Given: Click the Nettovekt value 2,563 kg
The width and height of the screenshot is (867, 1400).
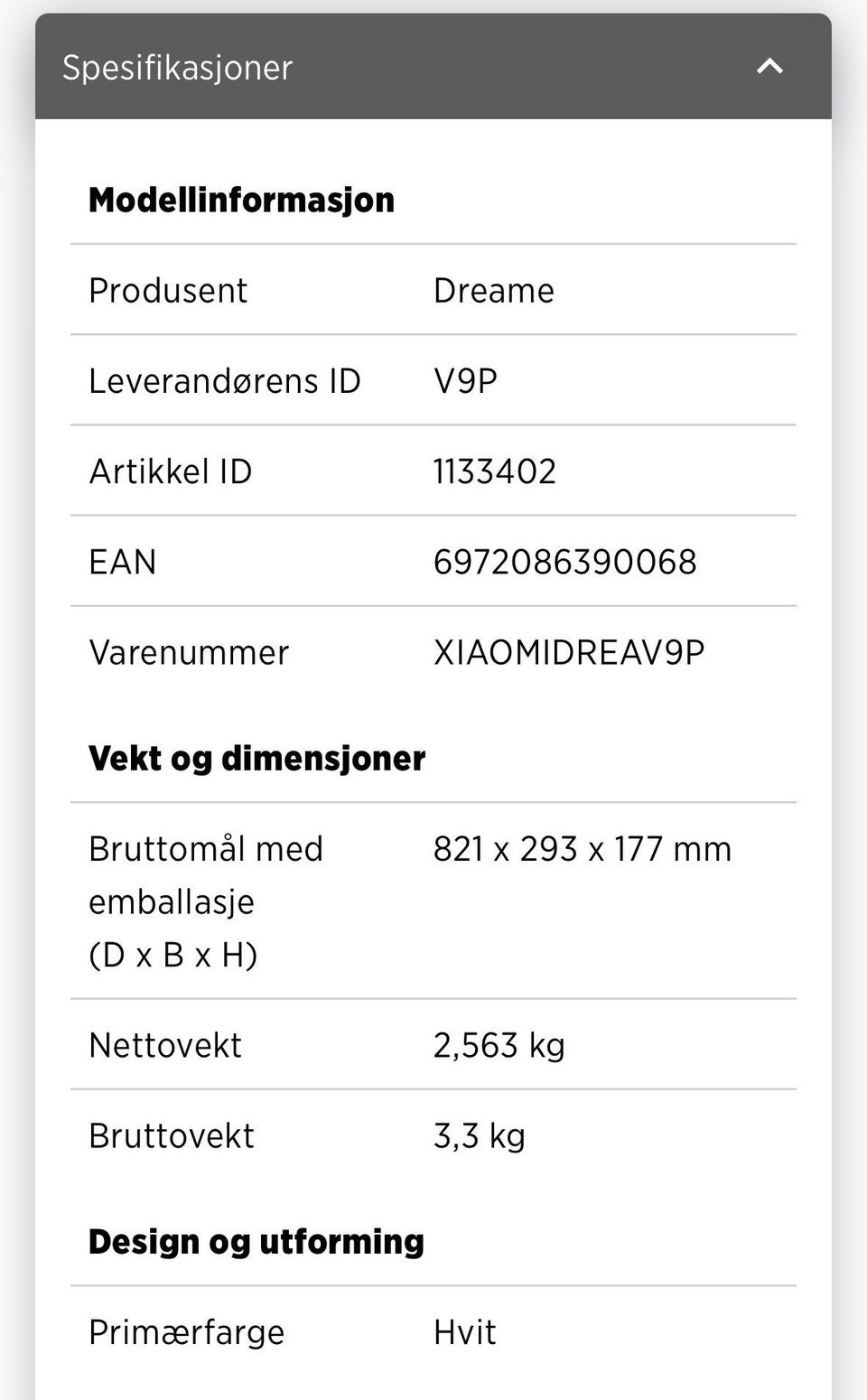Looking at the screenshot, I should point(499,1046).
